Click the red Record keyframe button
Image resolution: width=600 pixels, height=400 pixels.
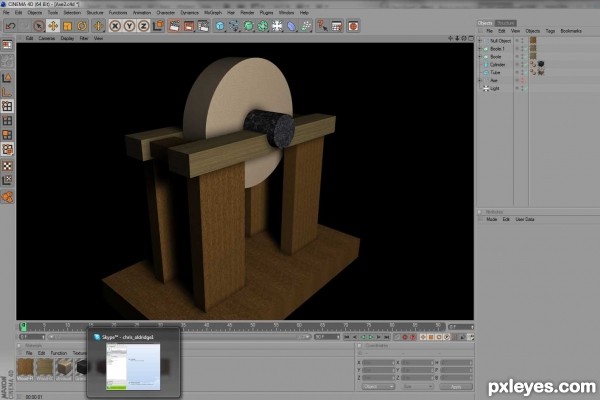click(x=404, y=337)
